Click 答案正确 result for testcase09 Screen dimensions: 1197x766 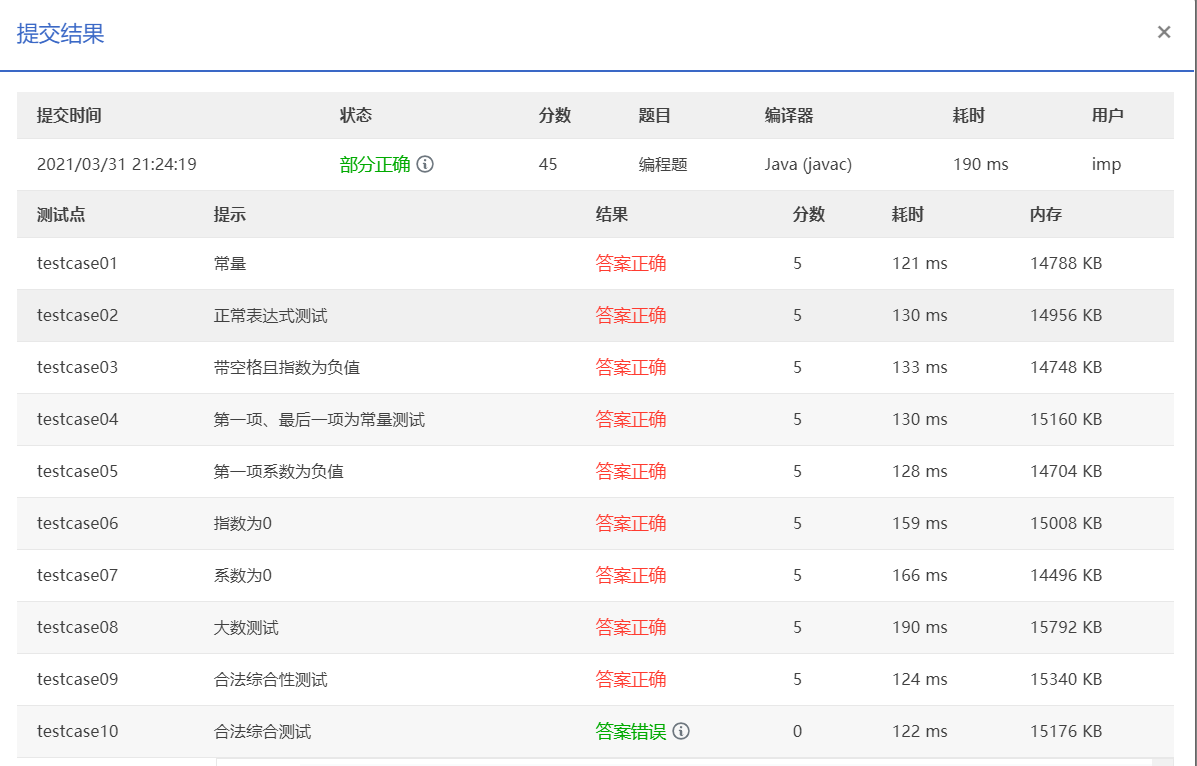tap(631, 679)
